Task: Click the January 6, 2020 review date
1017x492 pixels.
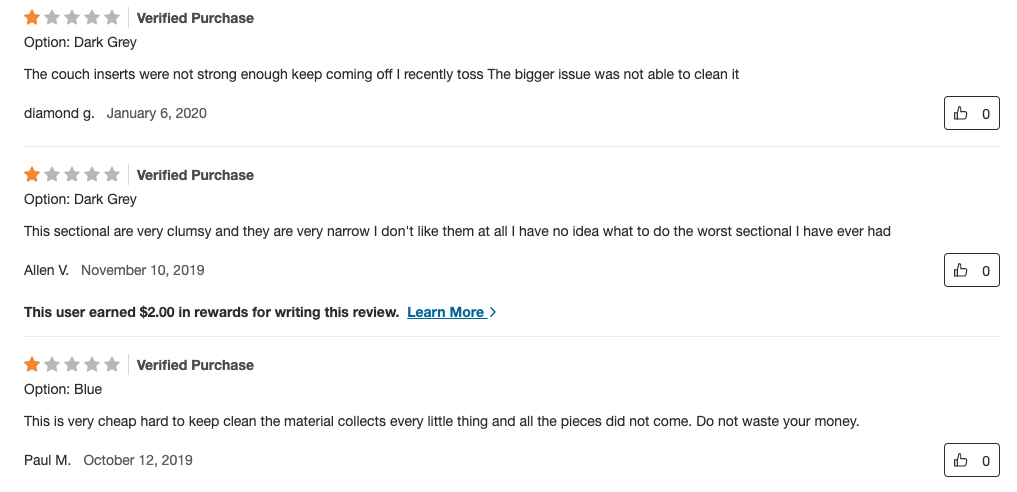Action: click(x=156, y=113)
